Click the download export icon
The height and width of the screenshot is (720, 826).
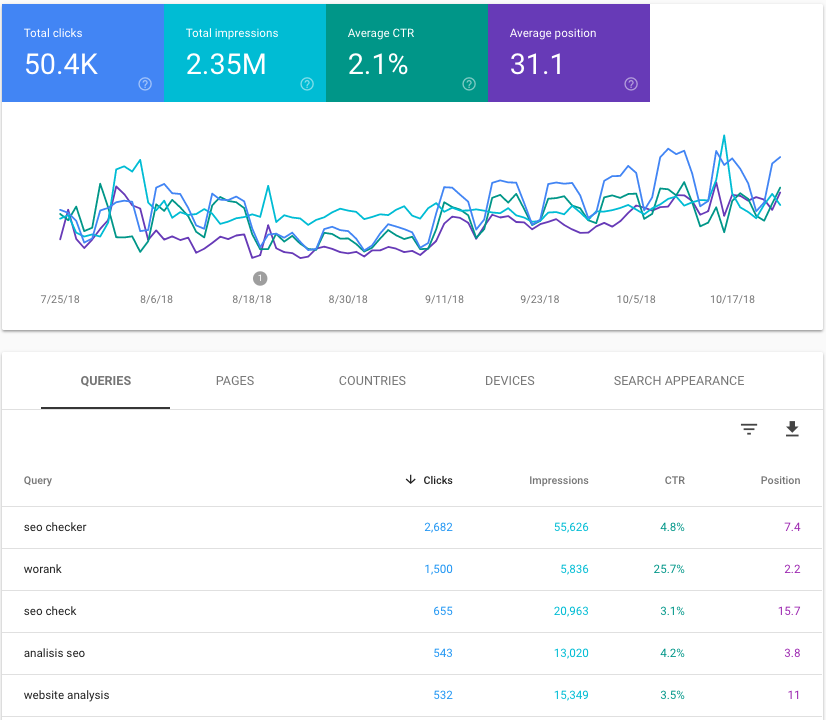coord(792,428)
